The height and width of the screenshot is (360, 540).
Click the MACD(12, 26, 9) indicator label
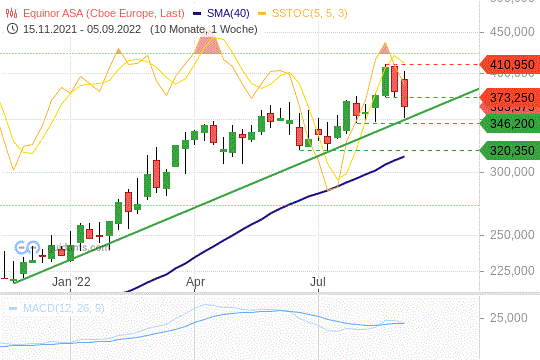pos(63,308)
